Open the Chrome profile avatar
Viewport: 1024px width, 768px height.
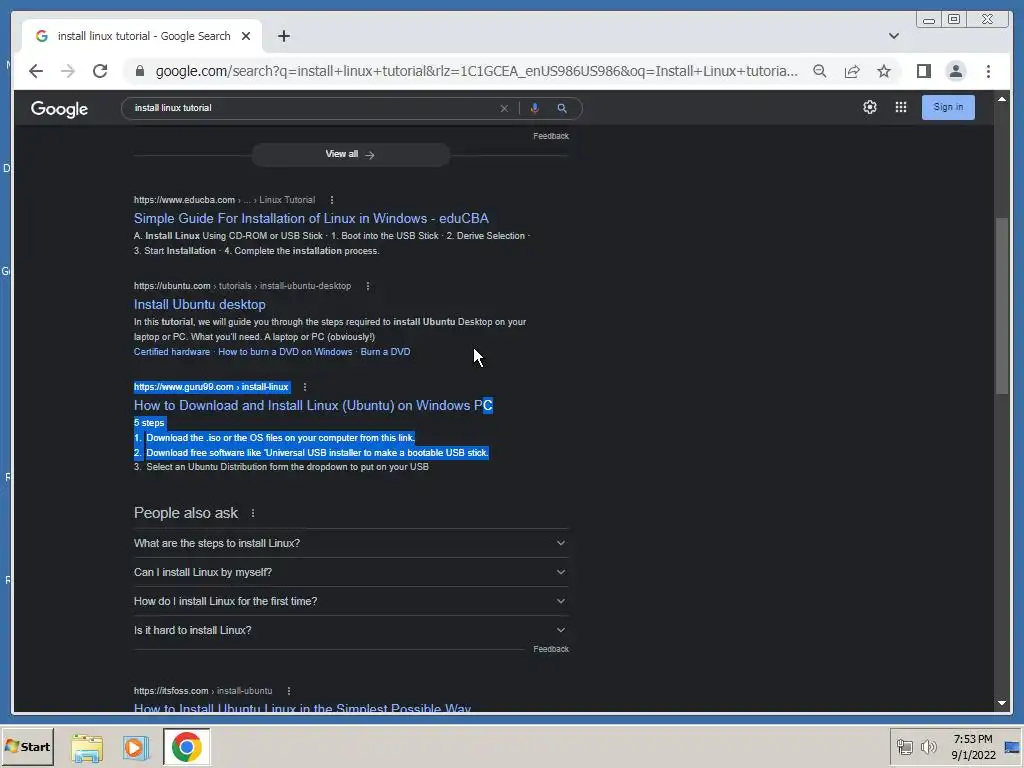tap(955, 71)
